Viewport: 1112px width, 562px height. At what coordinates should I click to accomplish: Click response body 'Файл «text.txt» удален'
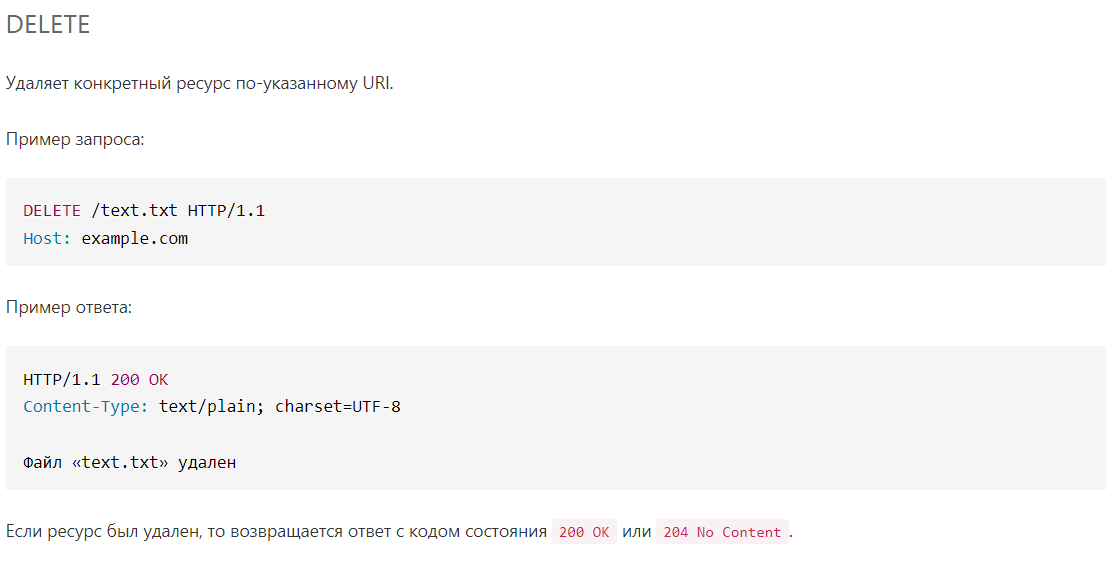[130, 463]
